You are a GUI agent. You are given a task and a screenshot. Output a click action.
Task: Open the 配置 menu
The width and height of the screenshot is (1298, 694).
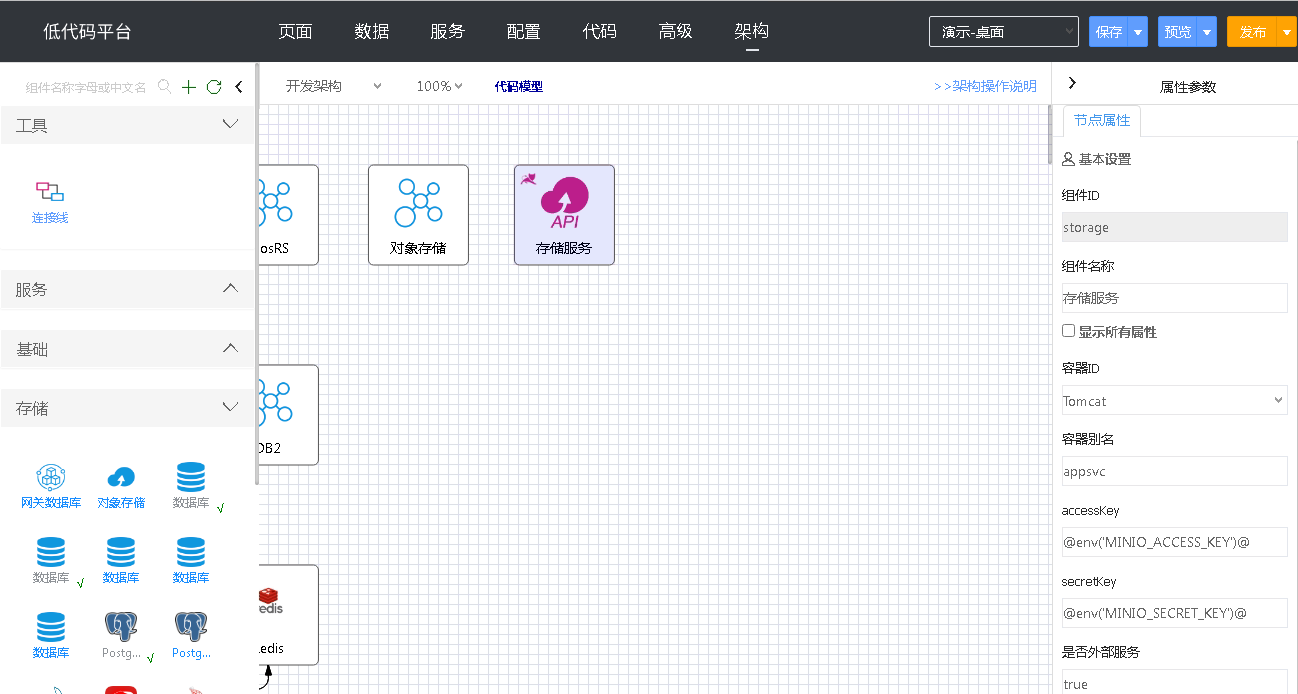point(523,31)
